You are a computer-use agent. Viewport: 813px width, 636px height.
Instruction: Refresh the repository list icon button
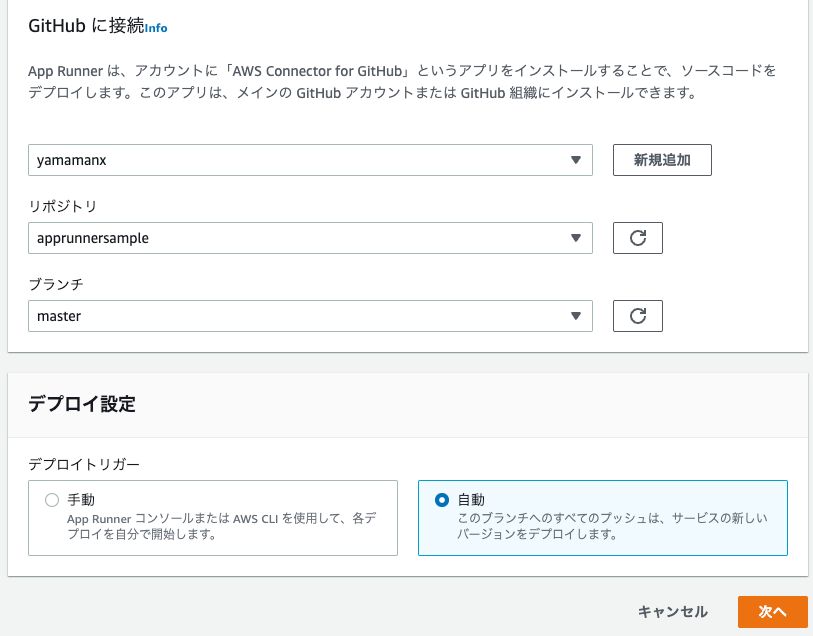(638, 238)
